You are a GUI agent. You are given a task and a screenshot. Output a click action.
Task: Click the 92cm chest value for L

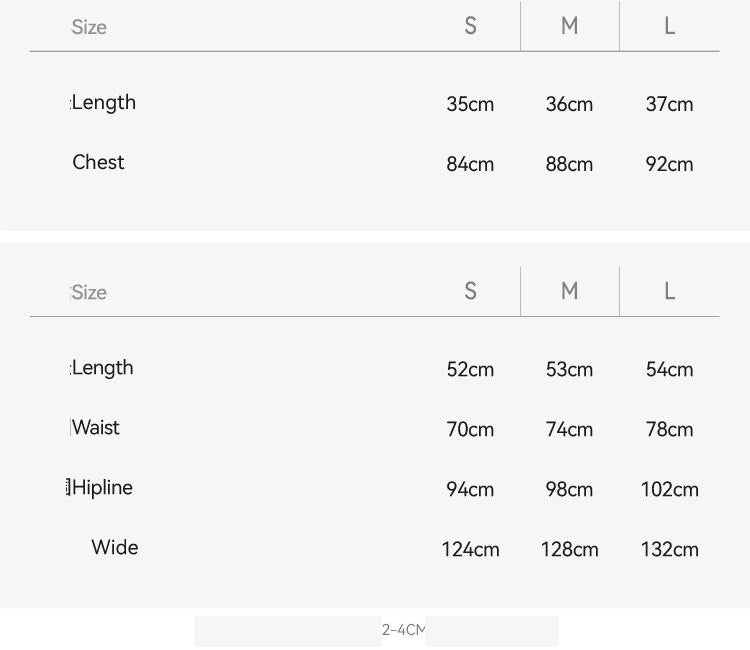click(670, 164)
